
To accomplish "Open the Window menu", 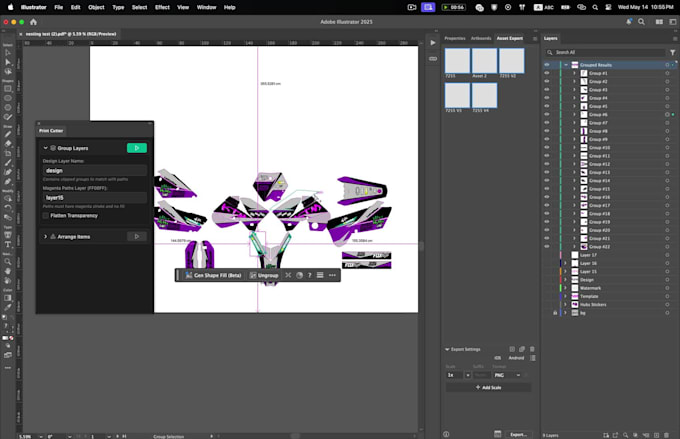I will (206, 7).
